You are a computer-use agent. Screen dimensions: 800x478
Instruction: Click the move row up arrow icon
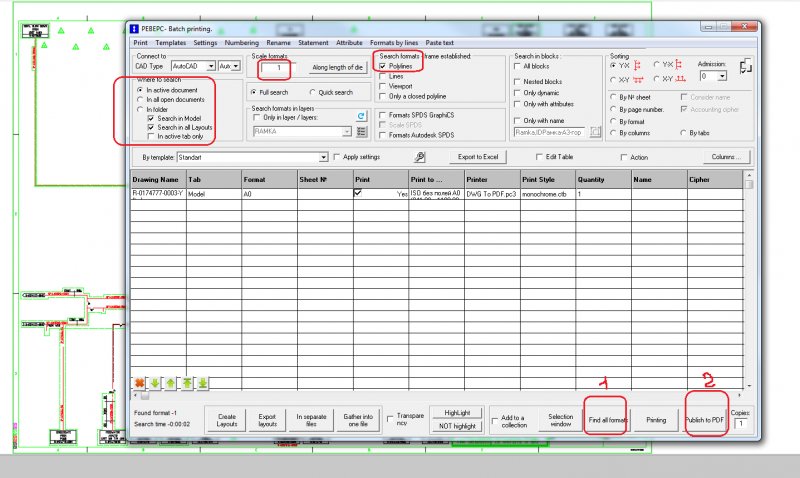tap(170, 383)
